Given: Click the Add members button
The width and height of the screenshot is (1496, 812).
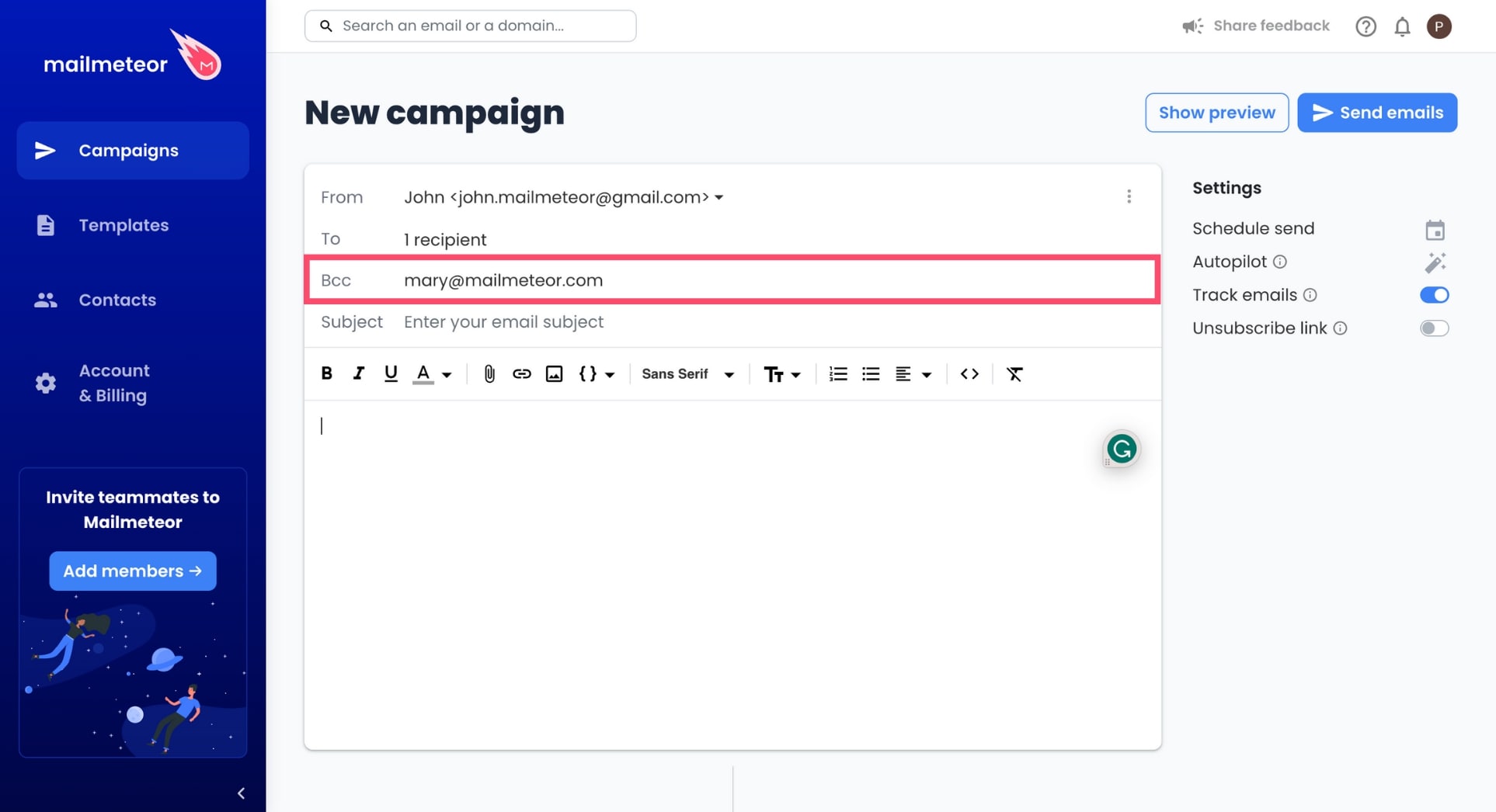Looking at the screenshot, I should (133, 571).
